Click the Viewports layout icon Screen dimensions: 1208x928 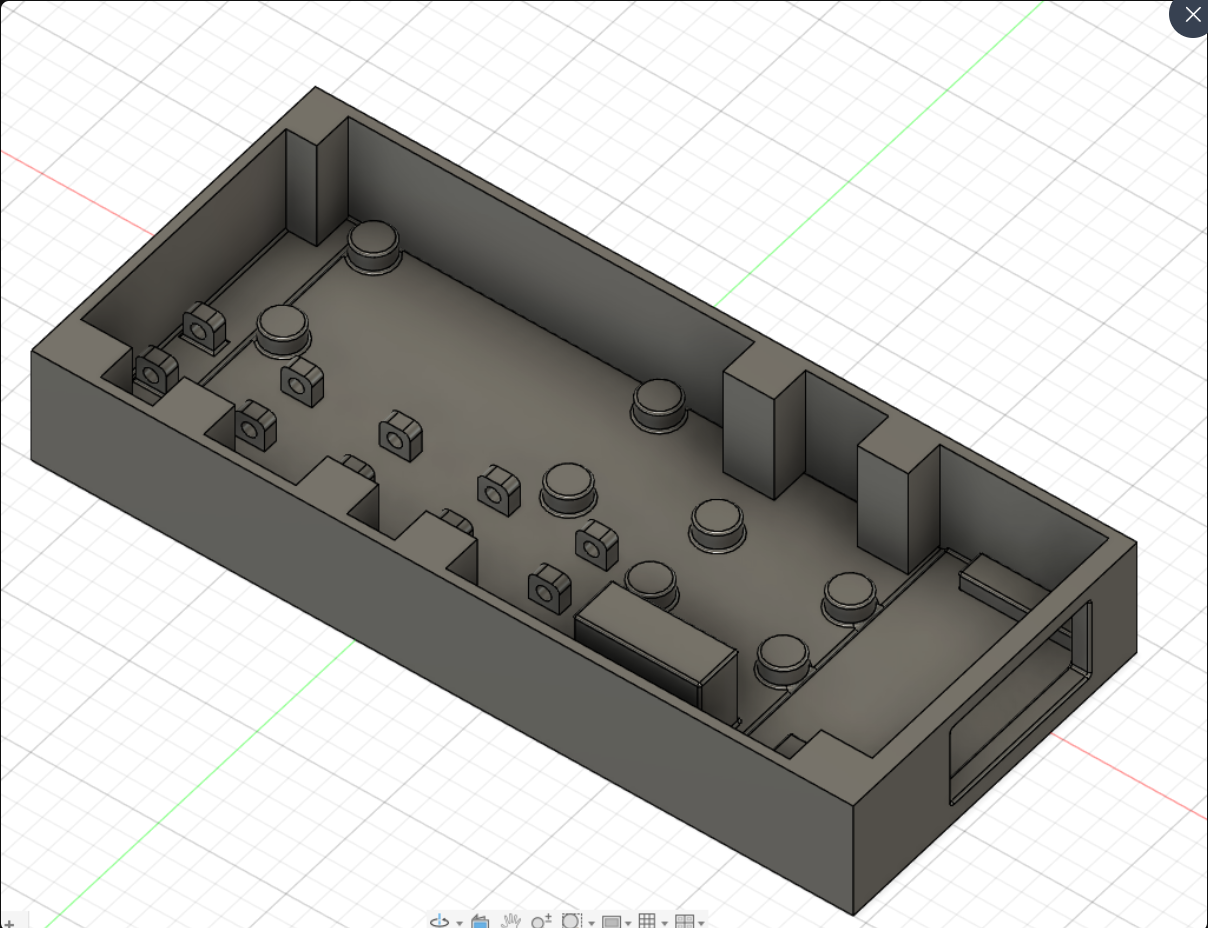tap(685, 921)
